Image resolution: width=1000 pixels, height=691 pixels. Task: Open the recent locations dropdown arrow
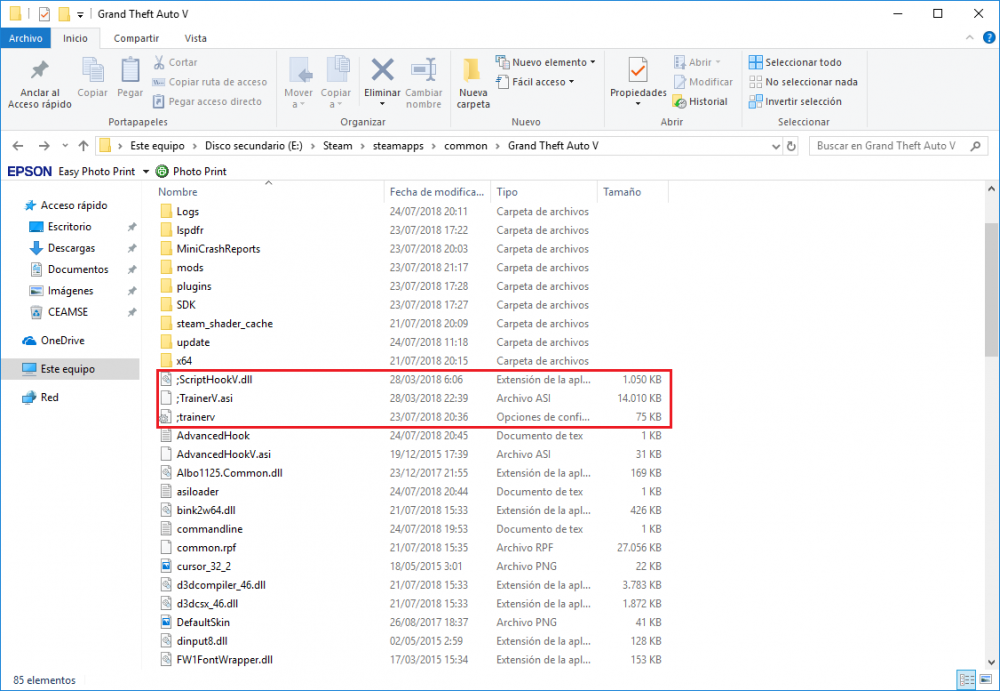coord(65,146)
